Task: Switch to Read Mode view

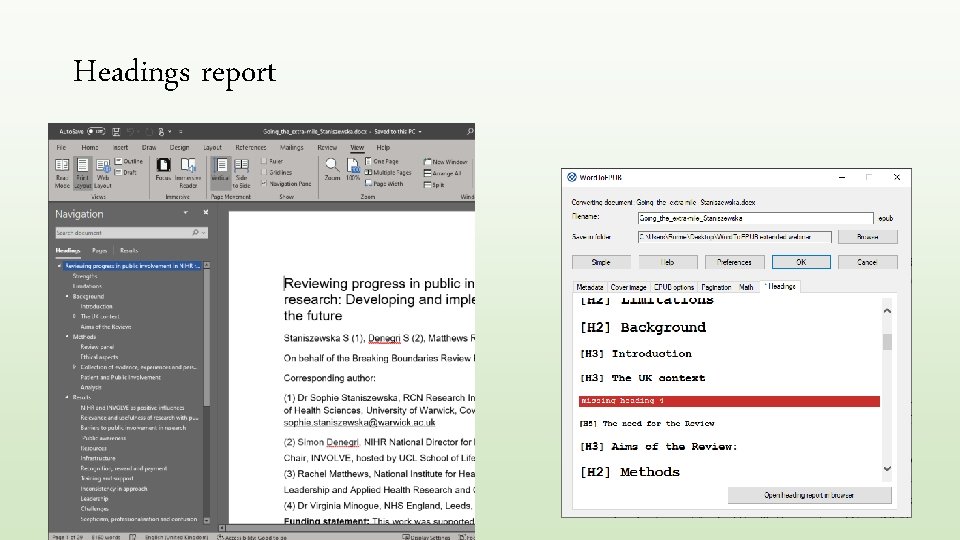Action: click(x=62, y=173)
